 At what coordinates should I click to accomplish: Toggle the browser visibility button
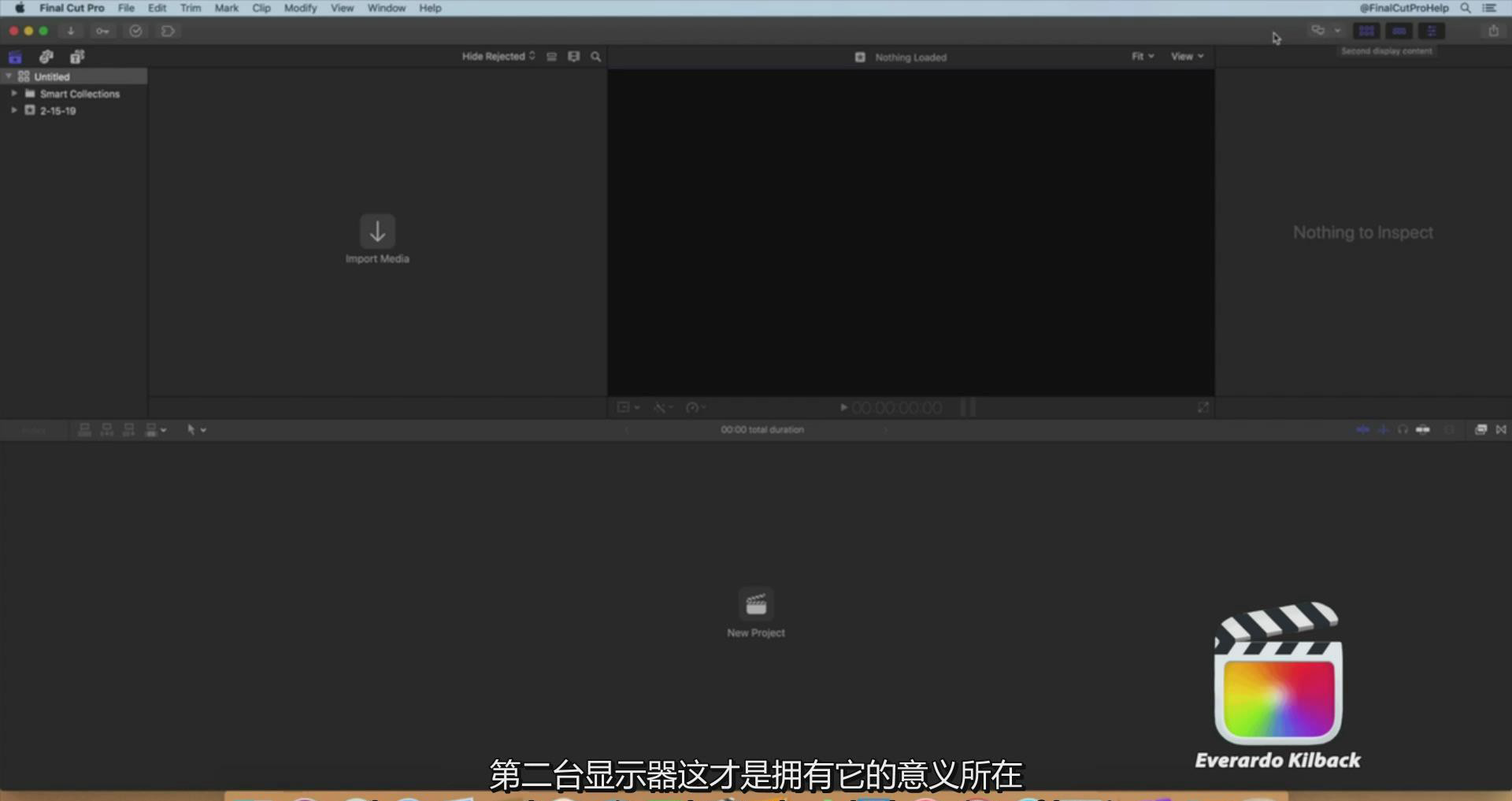[1366, 31]
